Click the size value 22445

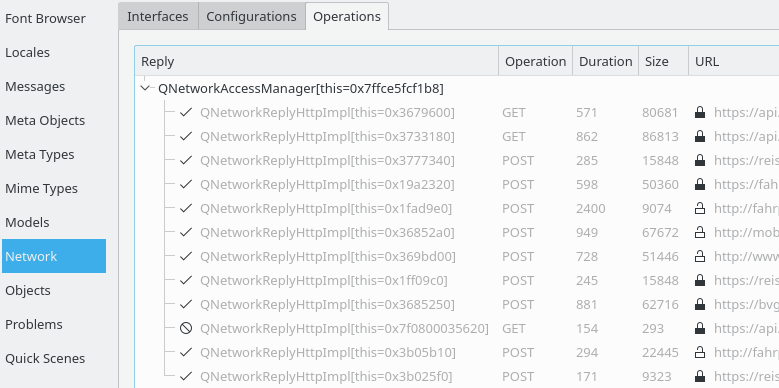click(x=660, y=353)
